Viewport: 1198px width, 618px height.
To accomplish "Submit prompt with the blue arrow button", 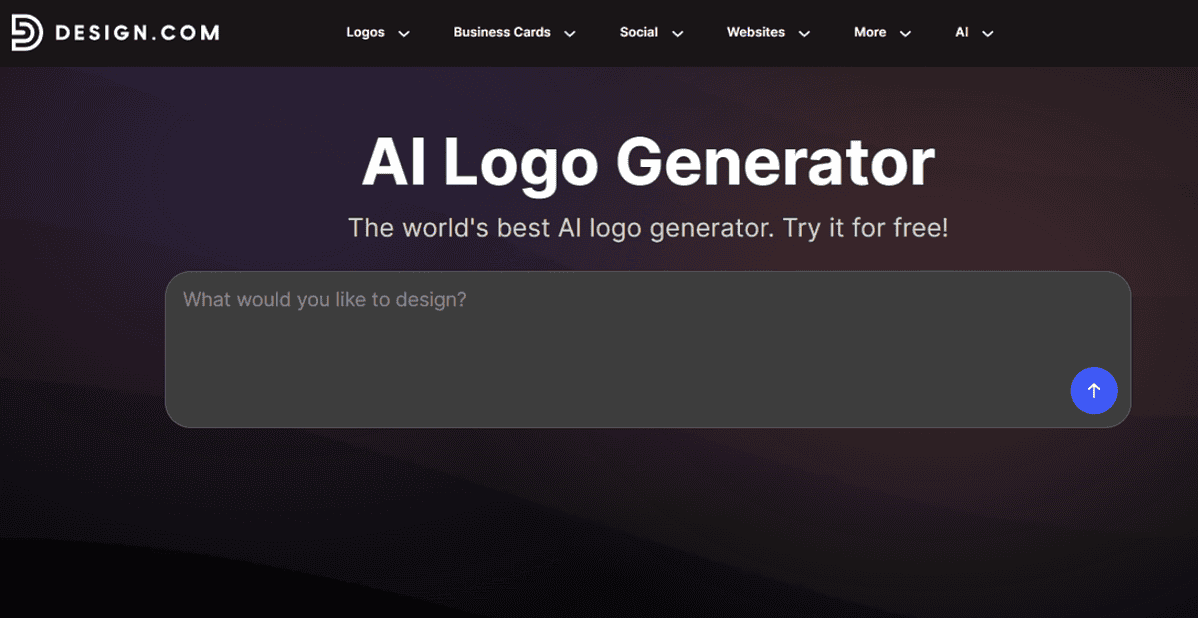I will click(x=1093, y=391).
